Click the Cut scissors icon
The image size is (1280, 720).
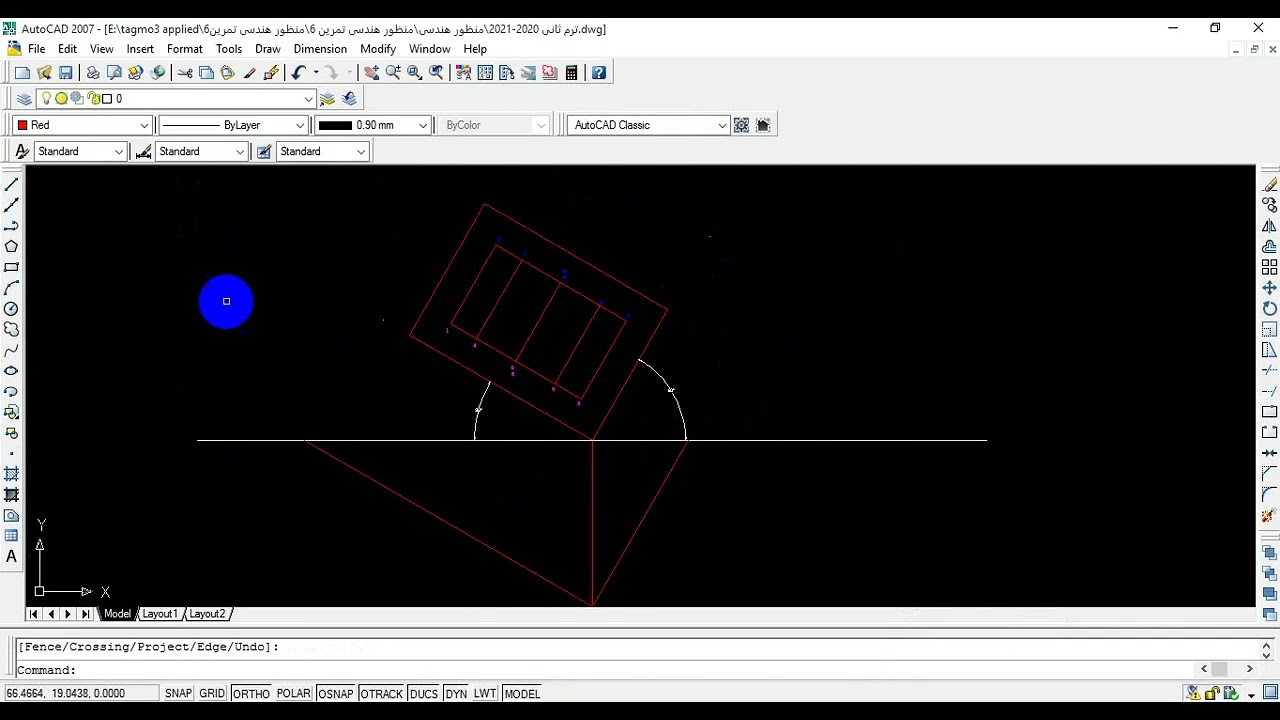click(x=185, y=72)
